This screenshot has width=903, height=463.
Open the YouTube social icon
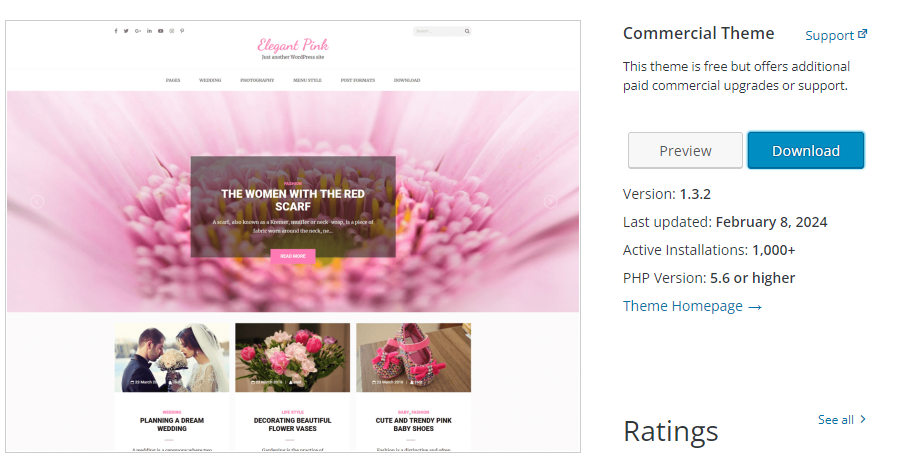pos(160,31)
